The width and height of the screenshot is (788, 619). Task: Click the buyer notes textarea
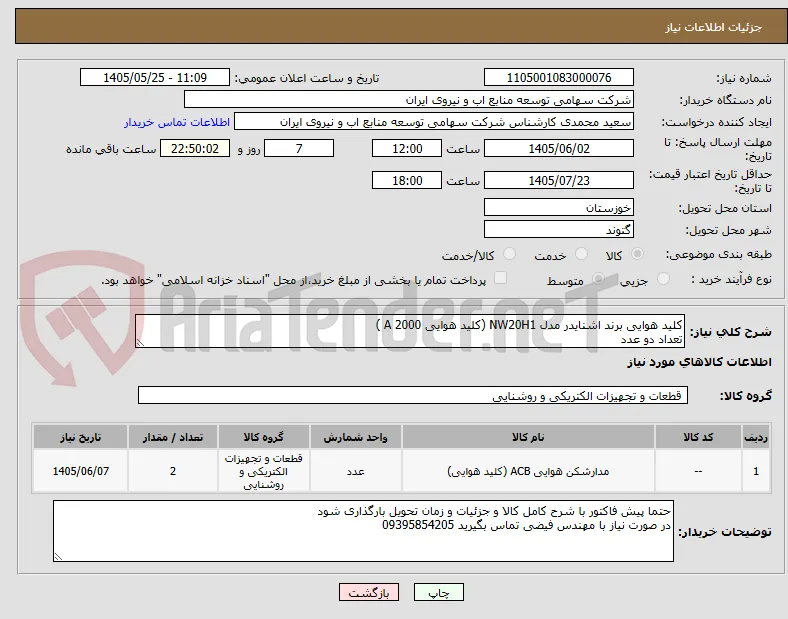coord(363,531)
